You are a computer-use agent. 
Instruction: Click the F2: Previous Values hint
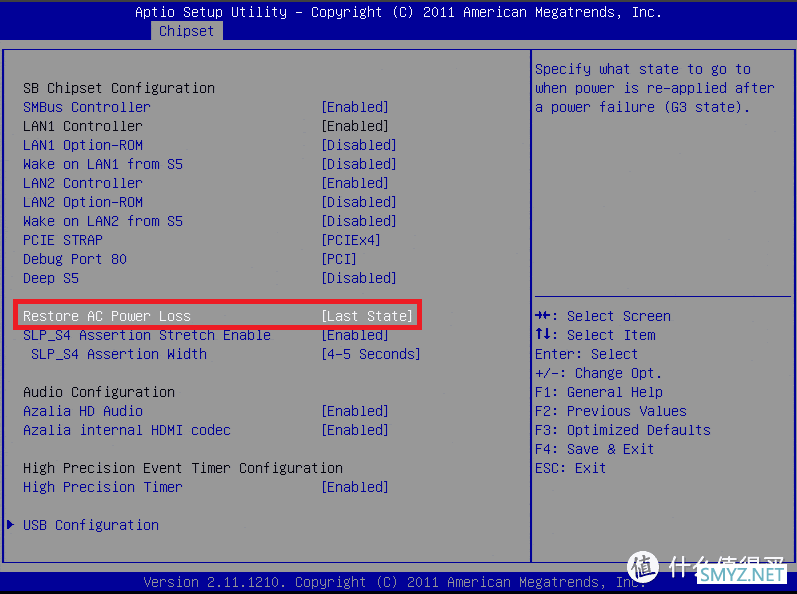pos(611,411)
